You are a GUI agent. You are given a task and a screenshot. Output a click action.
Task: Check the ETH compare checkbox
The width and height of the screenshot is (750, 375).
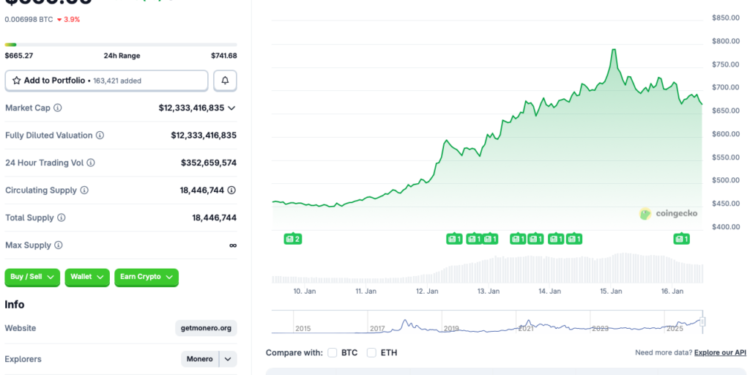point(372,353)
